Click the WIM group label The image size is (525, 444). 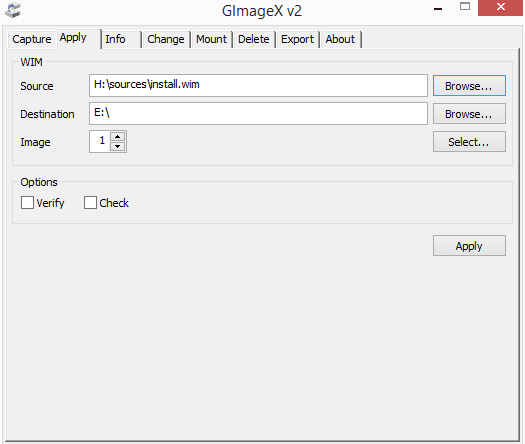click(31, 62)
